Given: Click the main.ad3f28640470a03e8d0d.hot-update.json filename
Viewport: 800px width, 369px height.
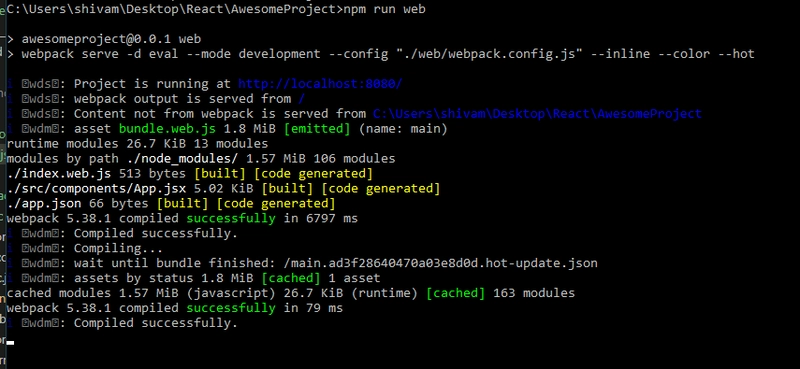Looking at the screenshot, I should 440,263.
